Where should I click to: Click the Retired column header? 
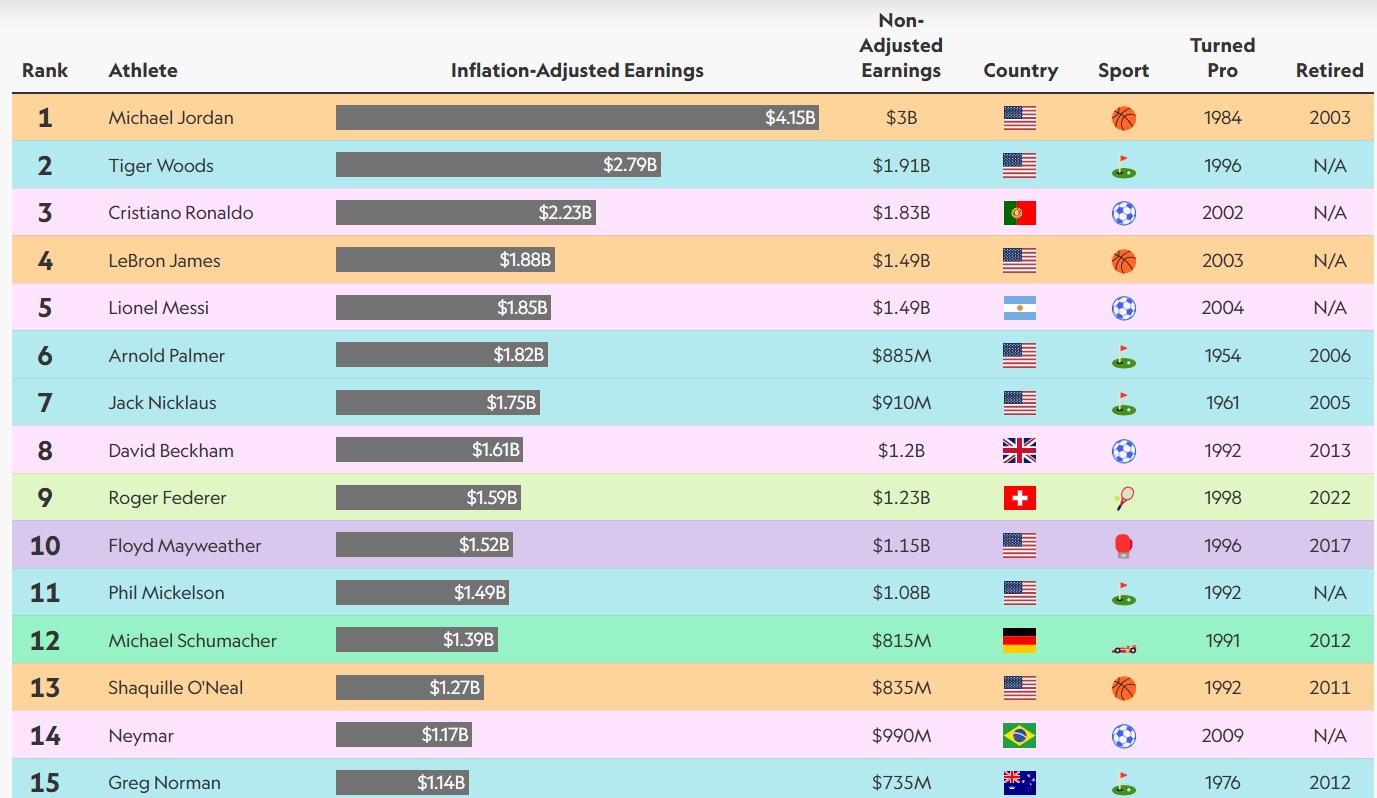[x=1329, y=71]
